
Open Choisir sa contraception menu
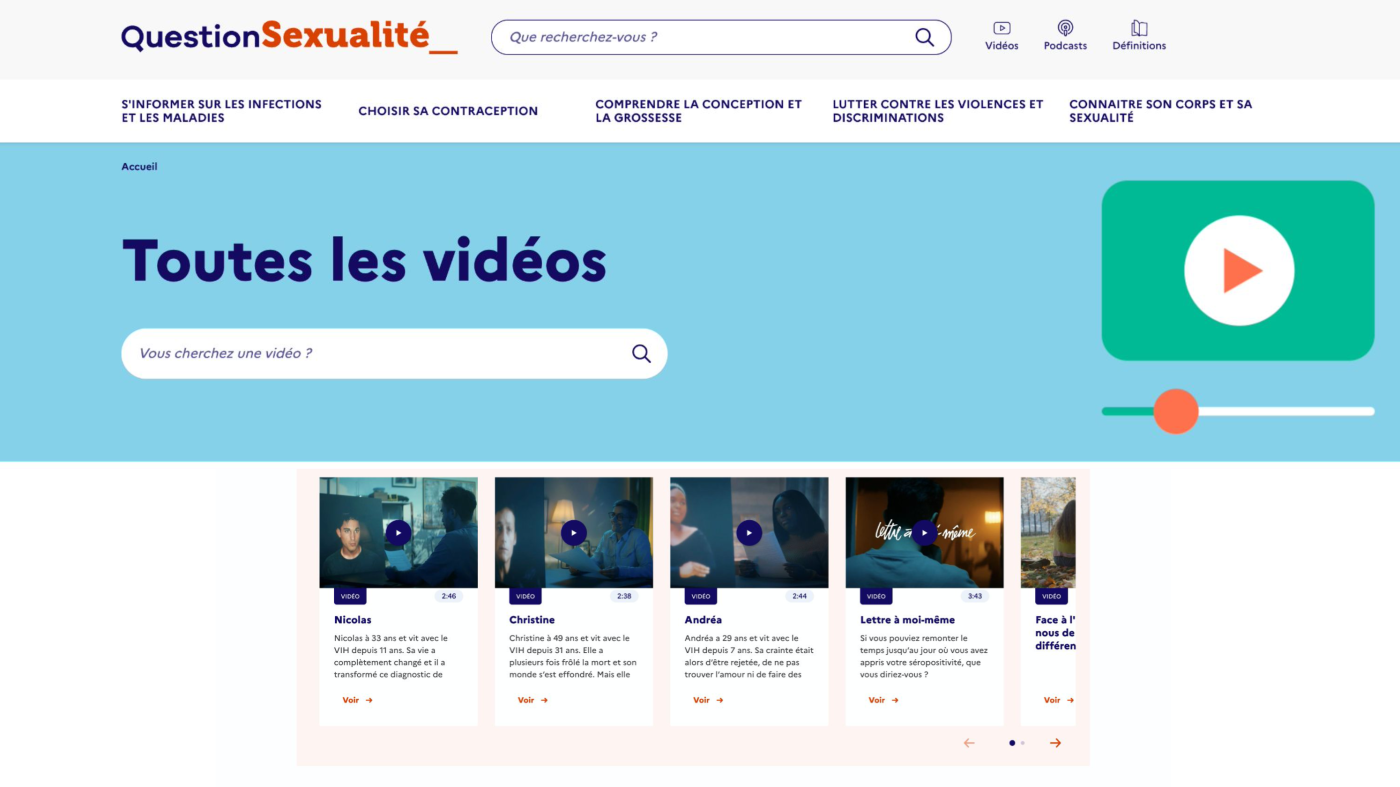coord(448,111)
